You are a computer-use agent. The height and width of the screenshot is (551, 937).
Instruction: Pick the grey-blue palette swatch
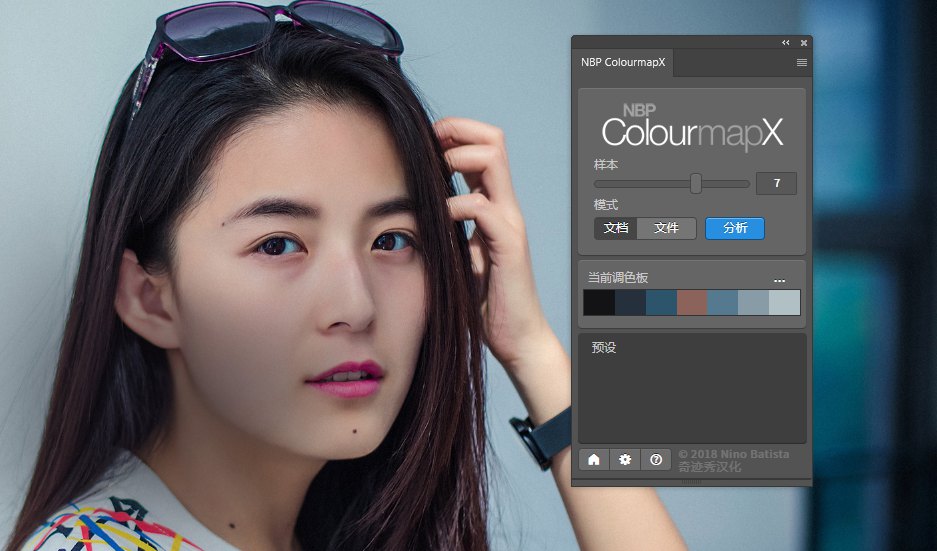(754, 302)
